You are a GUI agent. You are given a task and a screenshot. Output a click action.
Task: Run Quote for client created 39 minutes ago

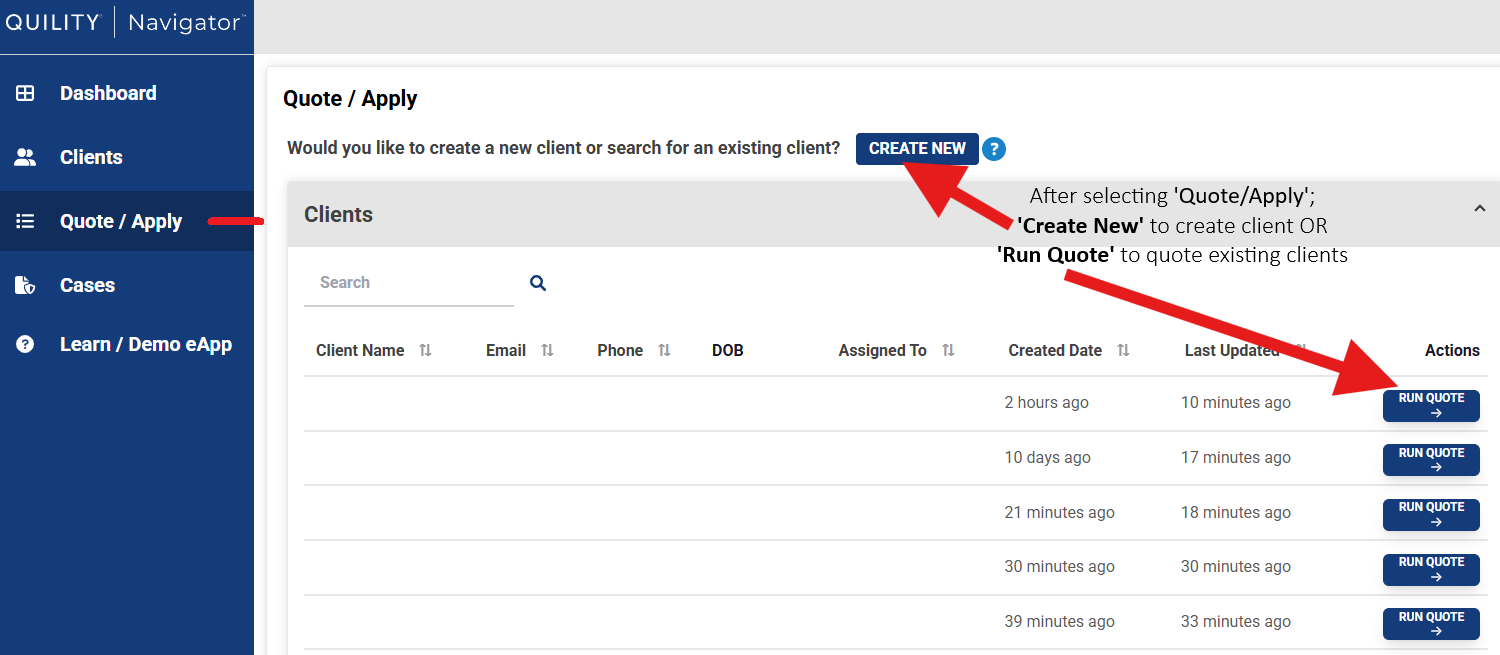coord(1431,623)
